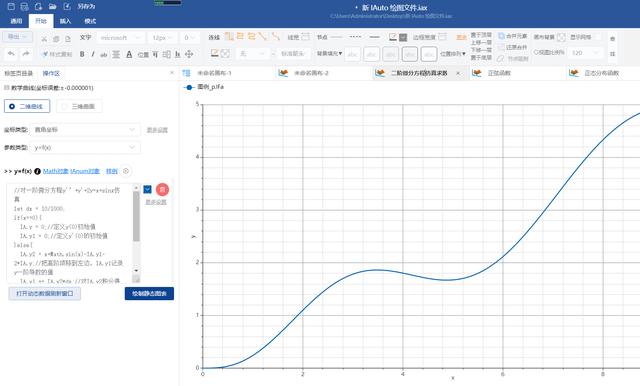Switch to the 插入 ribbon tab
This screenshot has height=386, width=640.
65,21
